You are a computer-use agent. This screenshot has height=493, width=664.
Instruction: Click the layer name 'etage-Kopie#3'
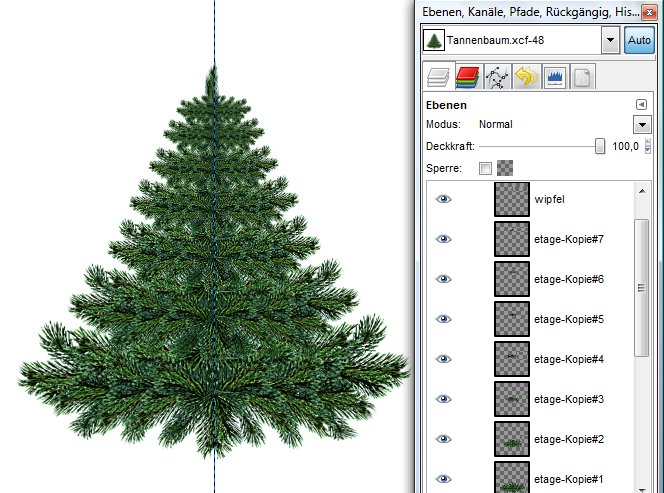coord(569,399)
